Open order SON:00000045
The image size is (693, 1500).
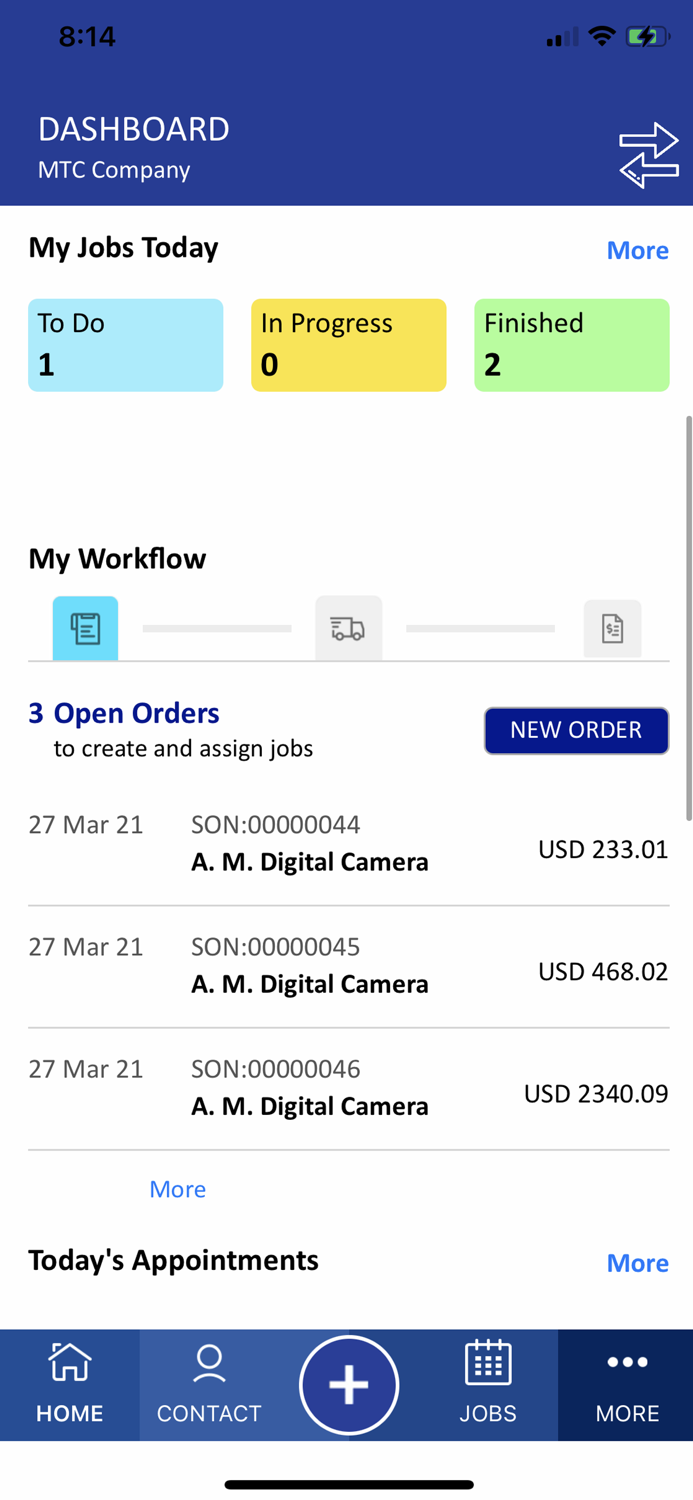click(348, 967)
